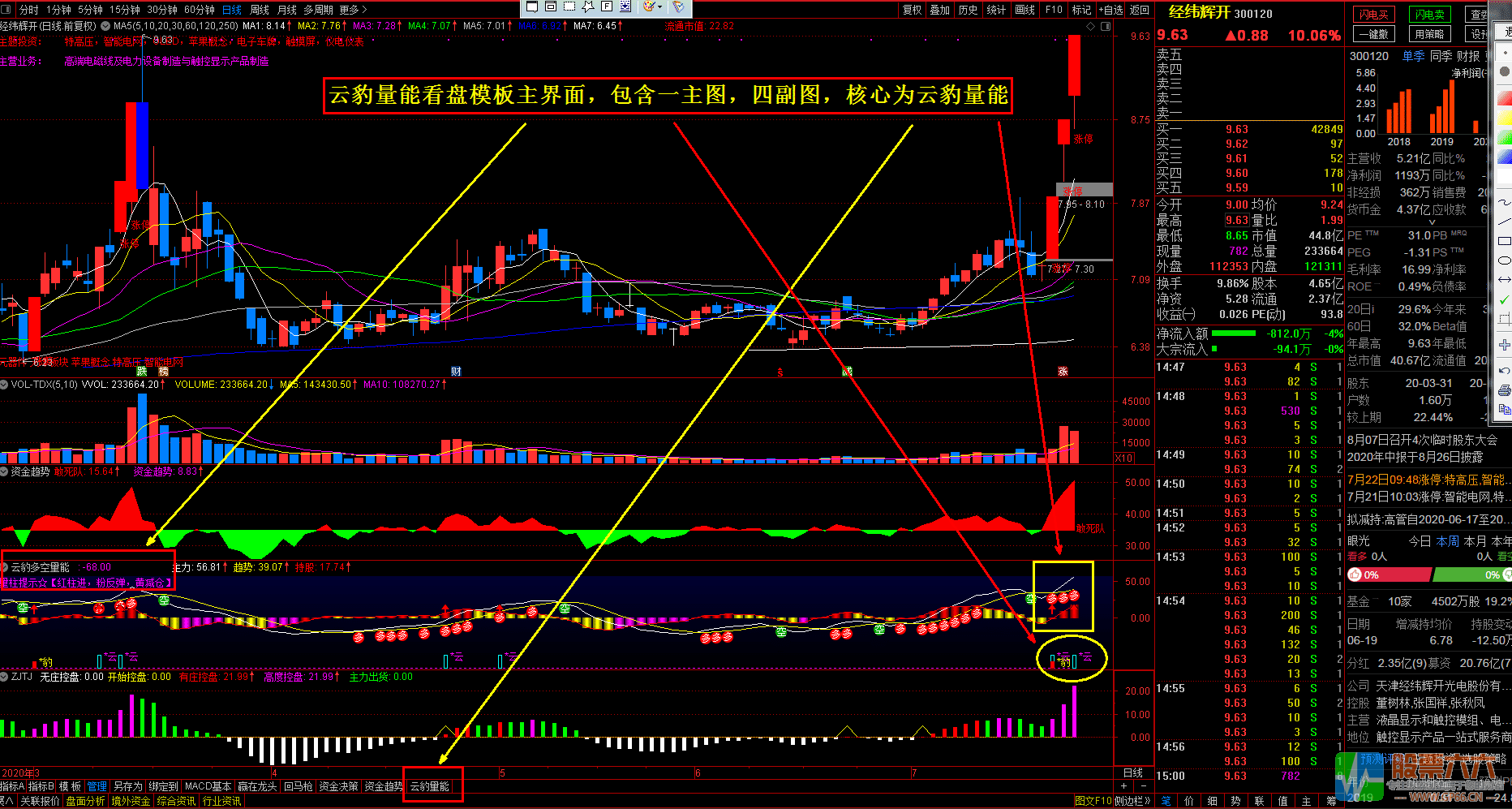Click the rectangle capture icon in floating toolbar
Screen dimensions: 1512x809
coord(532,6)
